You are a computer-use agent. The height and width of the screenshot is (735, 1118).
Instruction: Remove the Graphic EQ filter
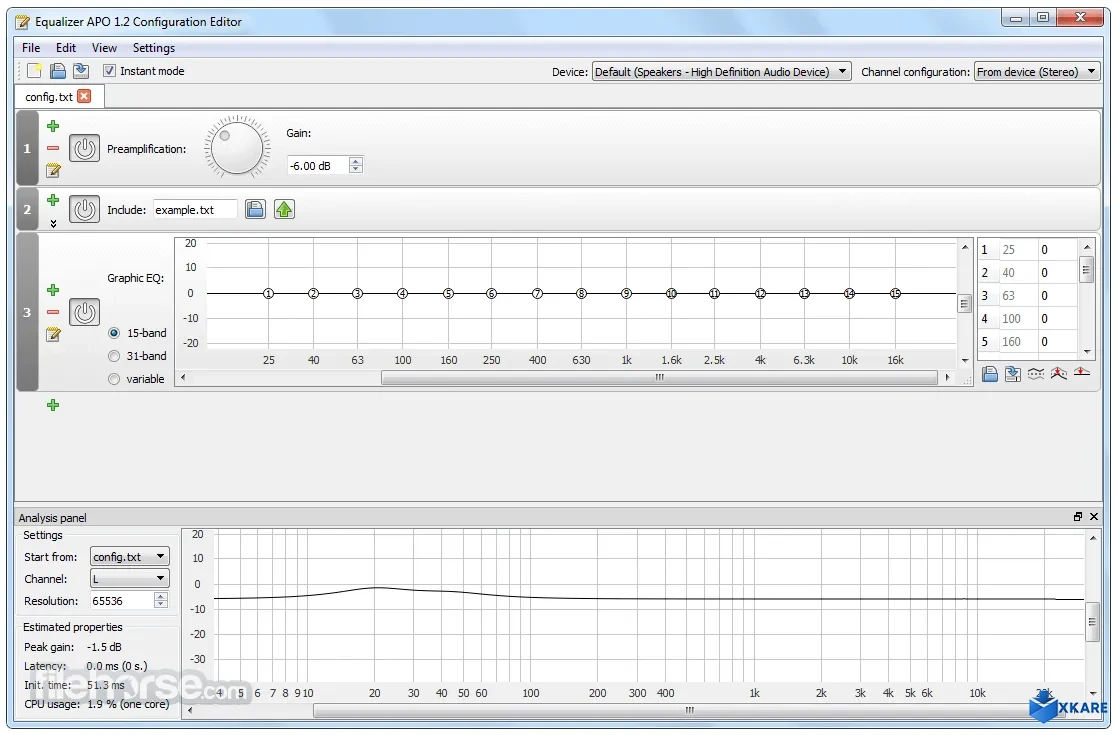(53, 312)
